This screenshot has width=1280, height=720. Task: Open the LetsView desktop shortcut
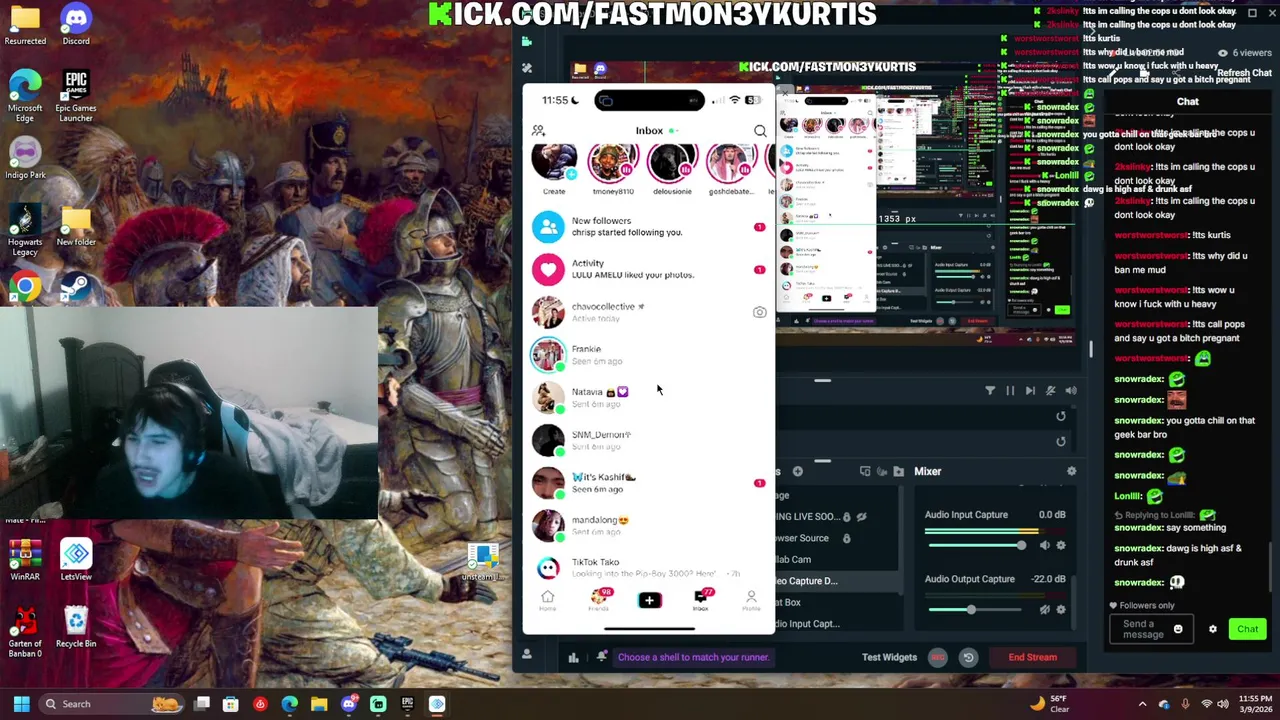(x=76, y=561)
